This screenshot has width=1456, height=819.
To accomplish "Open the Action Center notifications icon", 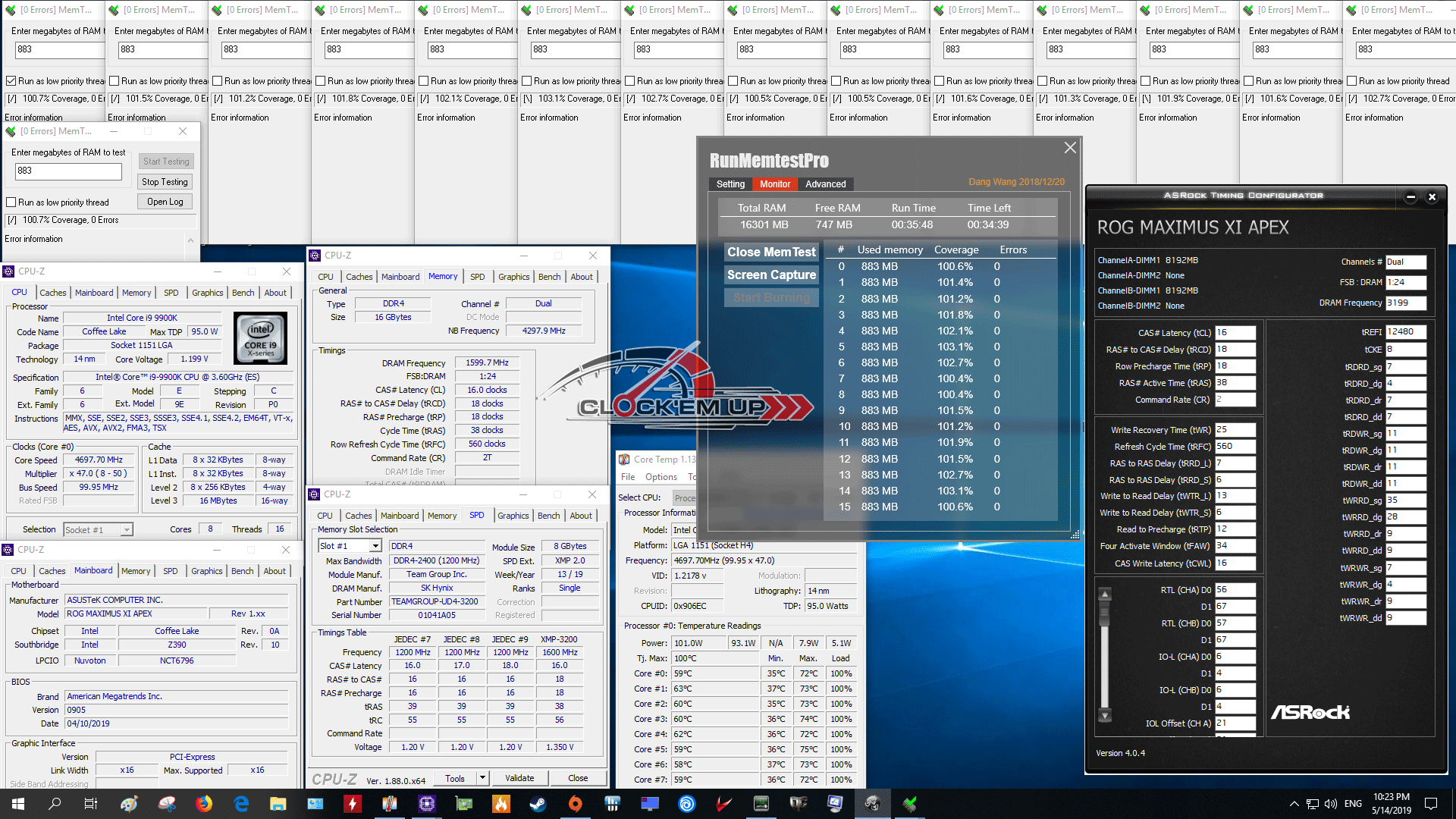I will pos(1431,804).
